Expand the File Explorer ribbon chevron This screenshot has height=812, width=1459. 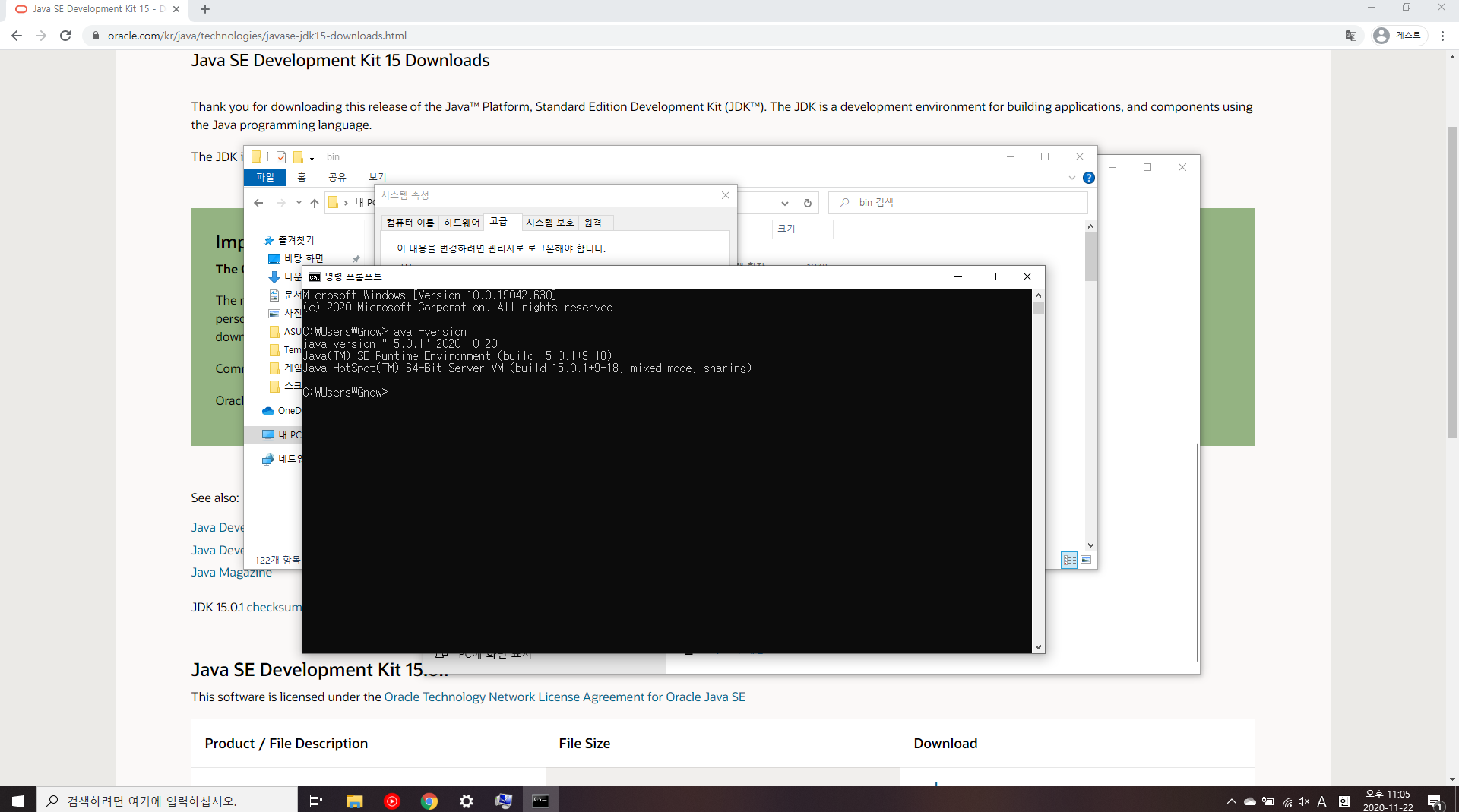[x=1072, y=178]
